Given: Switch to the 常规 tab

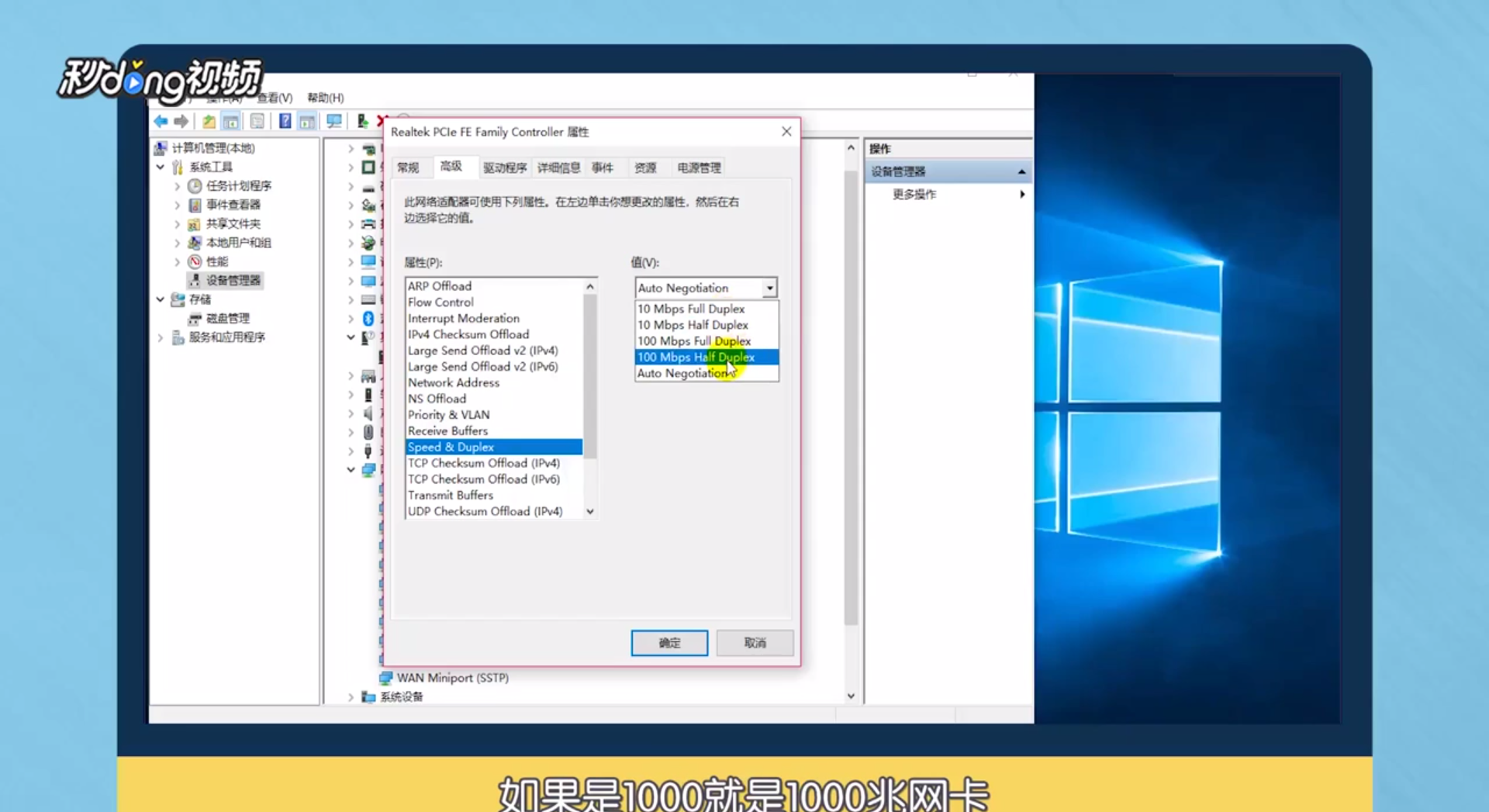Looking at the screenshot, I should click(408, 168).
